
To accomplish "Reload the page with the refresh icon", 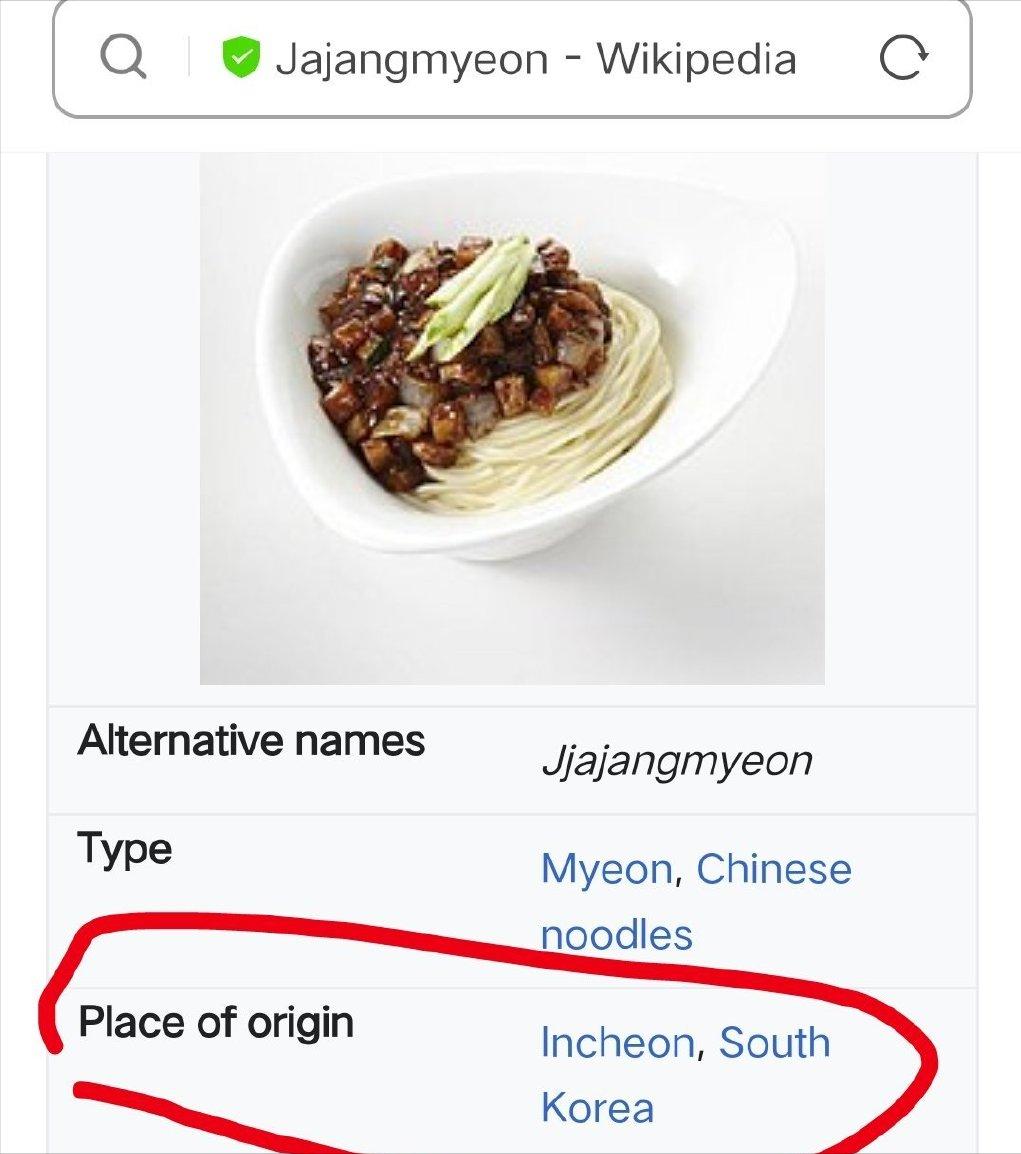I will pyautogui.click(x=904, y=57).
